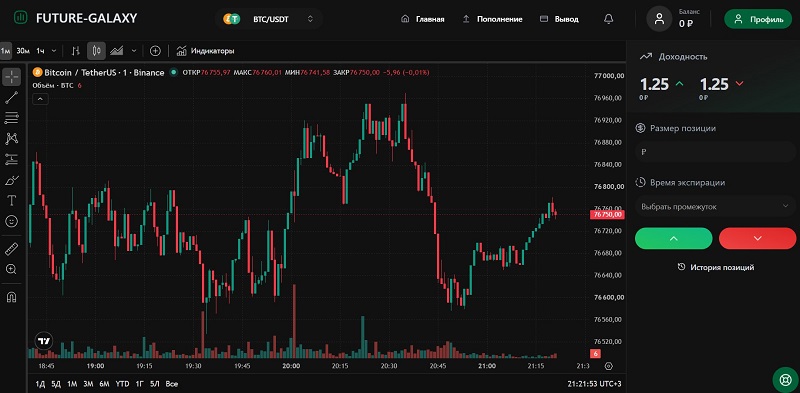Viewport: 800px width, 393px height.
Task: Open the Пополнение page
Action: (x=492, y=19)
